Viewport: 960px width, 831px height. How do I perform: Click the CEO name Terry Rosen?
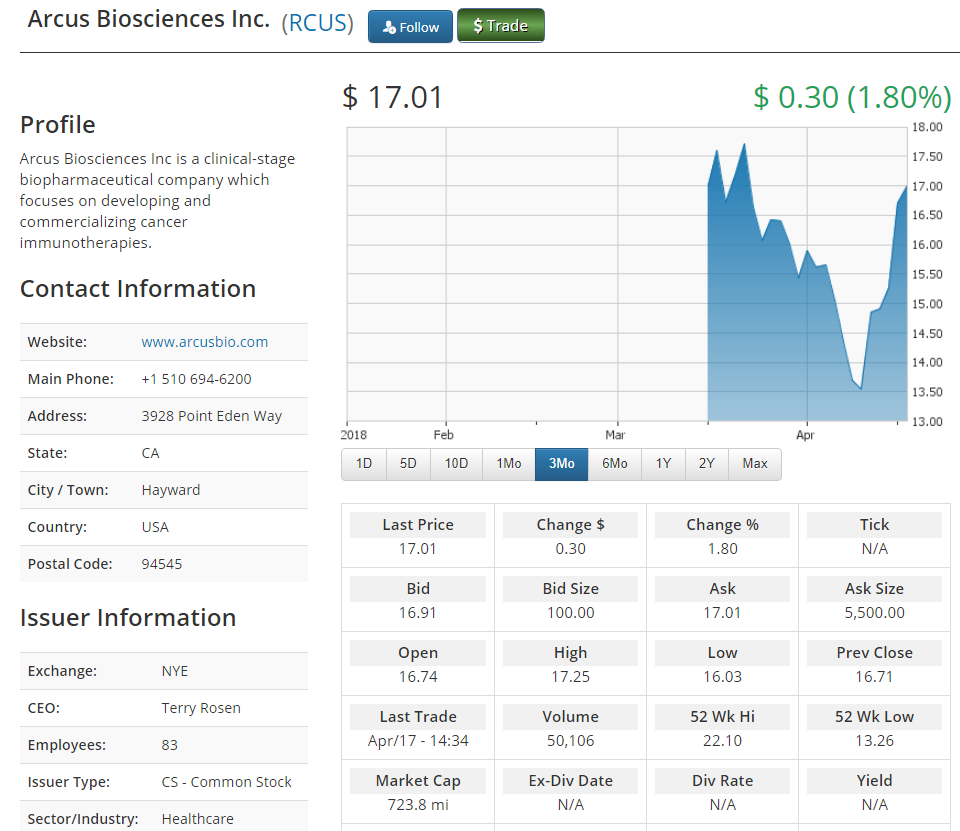click(201, 708)
